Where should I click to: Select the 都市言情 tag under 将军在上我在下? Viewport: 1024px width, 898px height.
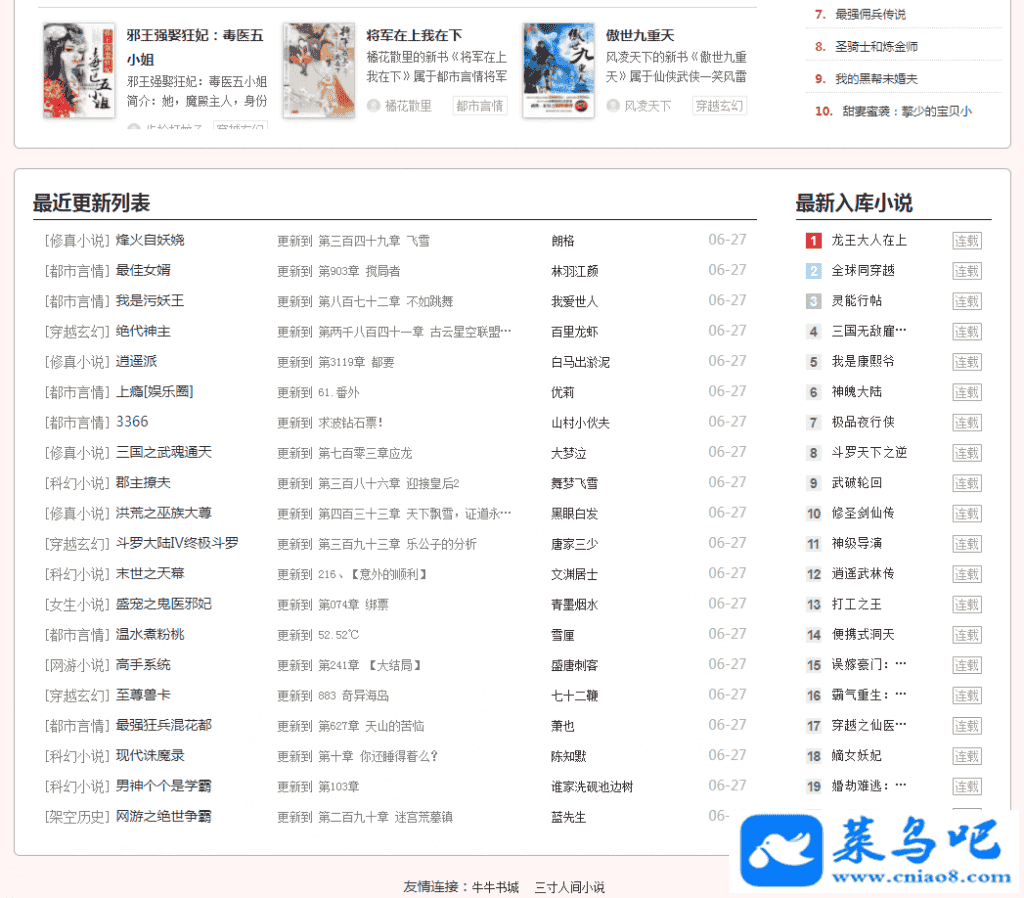coord(480,106)
